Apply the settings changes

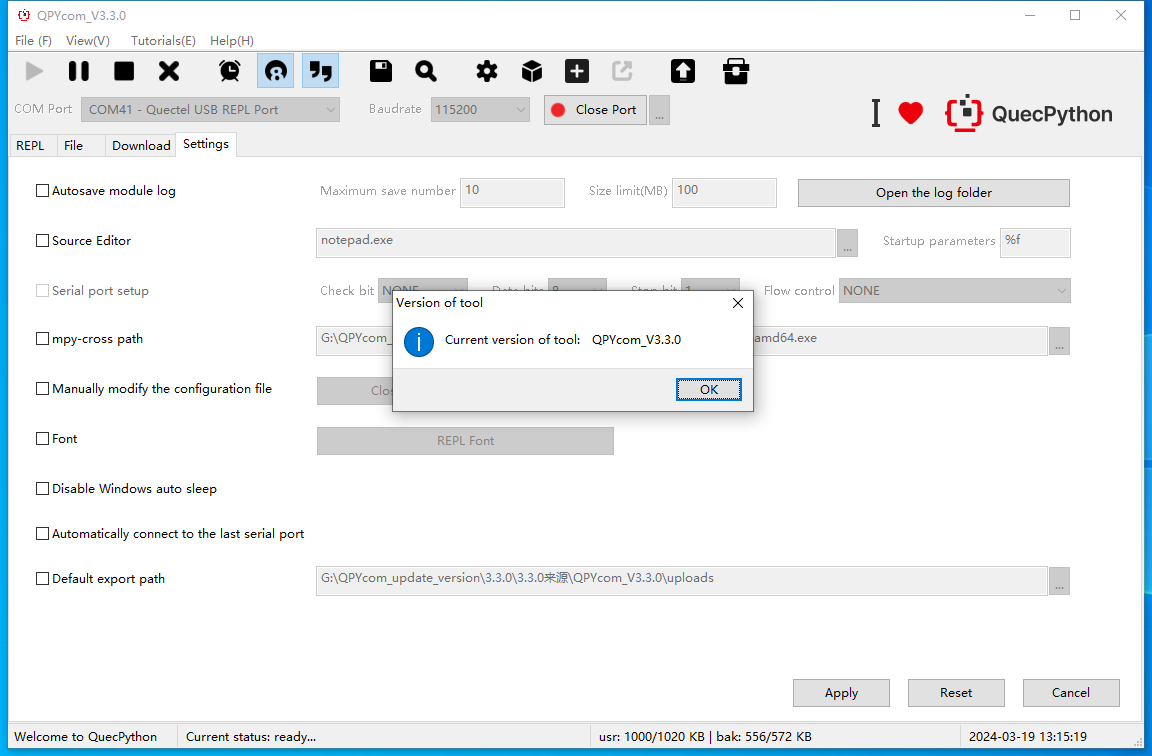point(841,693)
